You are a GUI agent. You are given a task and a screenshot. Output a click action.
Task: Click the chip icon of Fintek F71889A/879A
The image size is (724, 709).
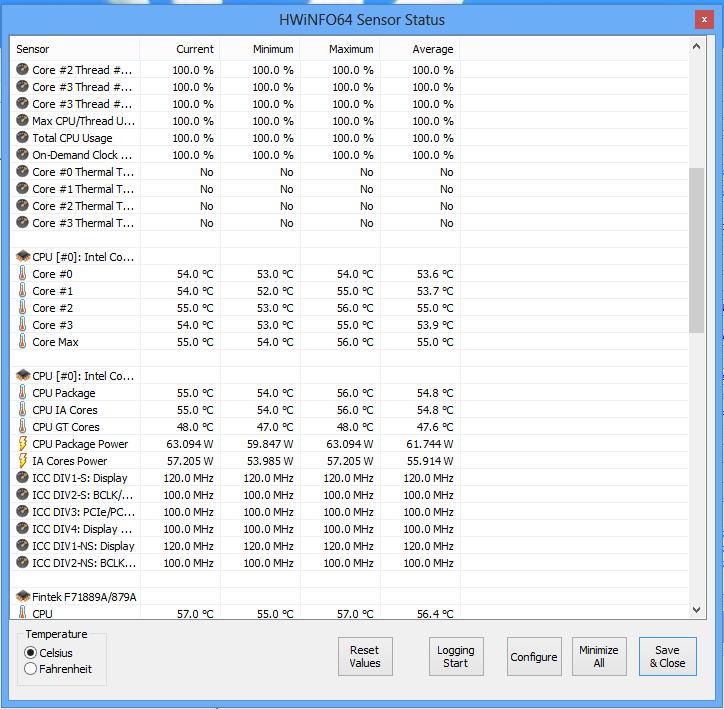23,596
